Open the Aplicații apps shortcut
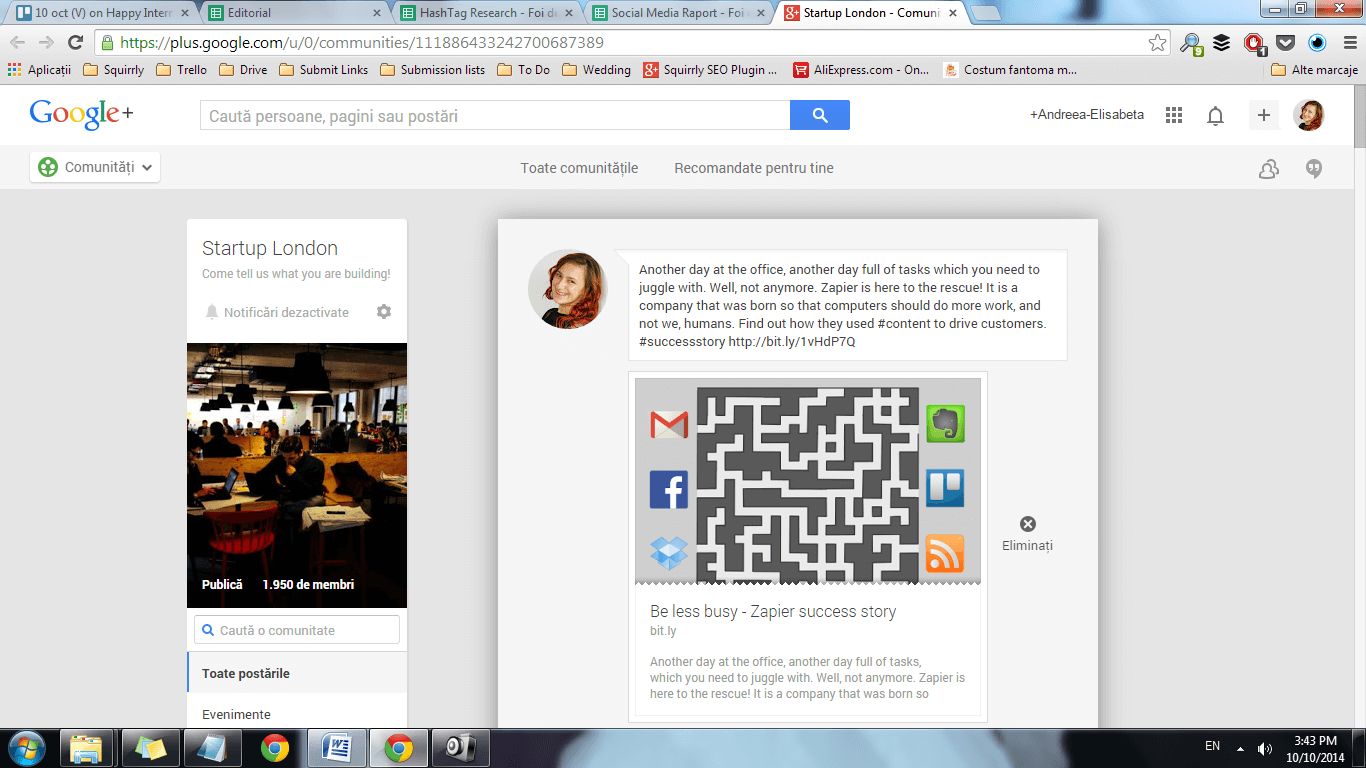Screen dimensions: 1366x768 (39, 70)
